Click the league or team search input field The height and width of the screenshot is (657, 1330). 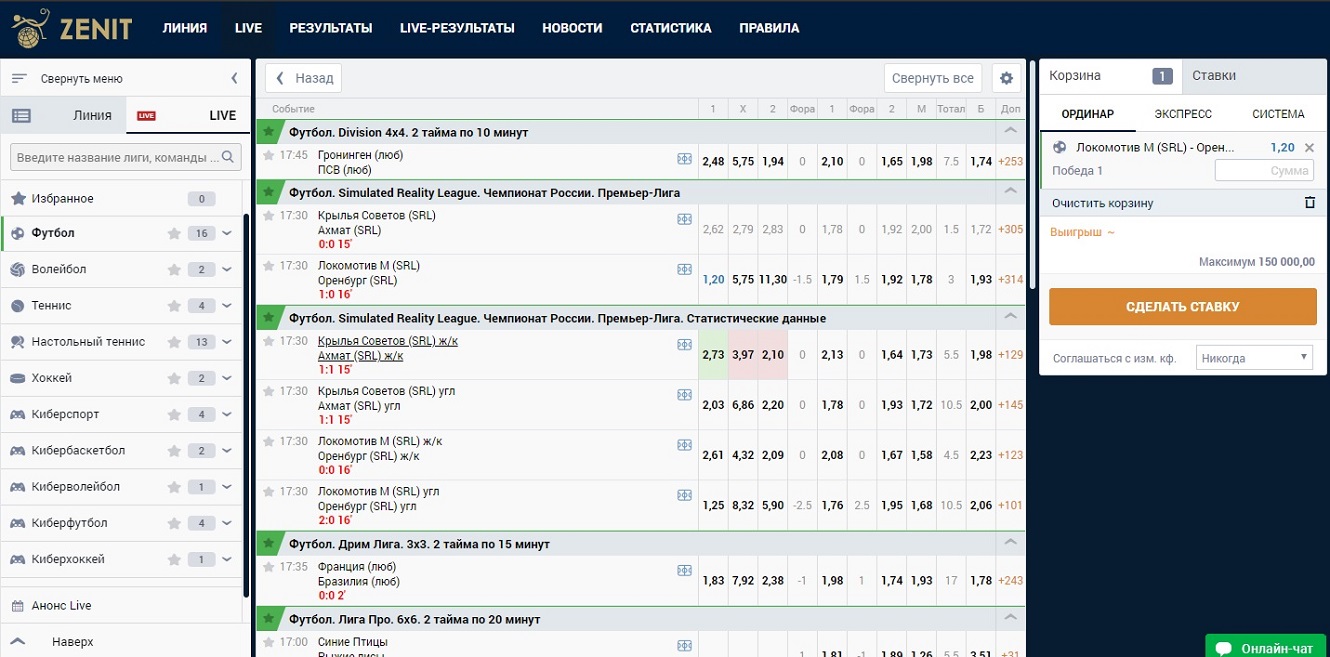point(118,157)
